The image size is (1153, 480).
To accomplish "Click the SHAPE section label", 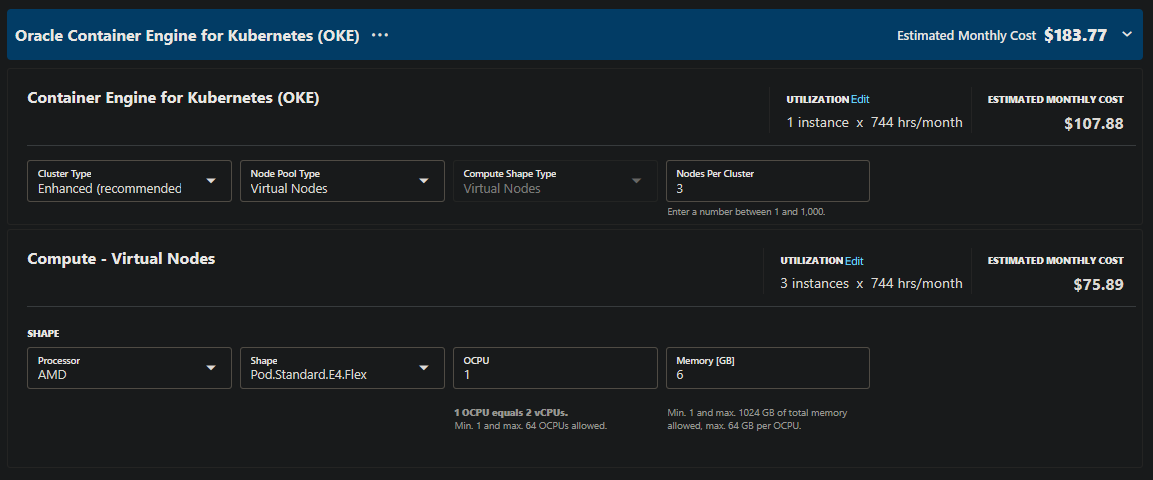I will tap(43, 334).
